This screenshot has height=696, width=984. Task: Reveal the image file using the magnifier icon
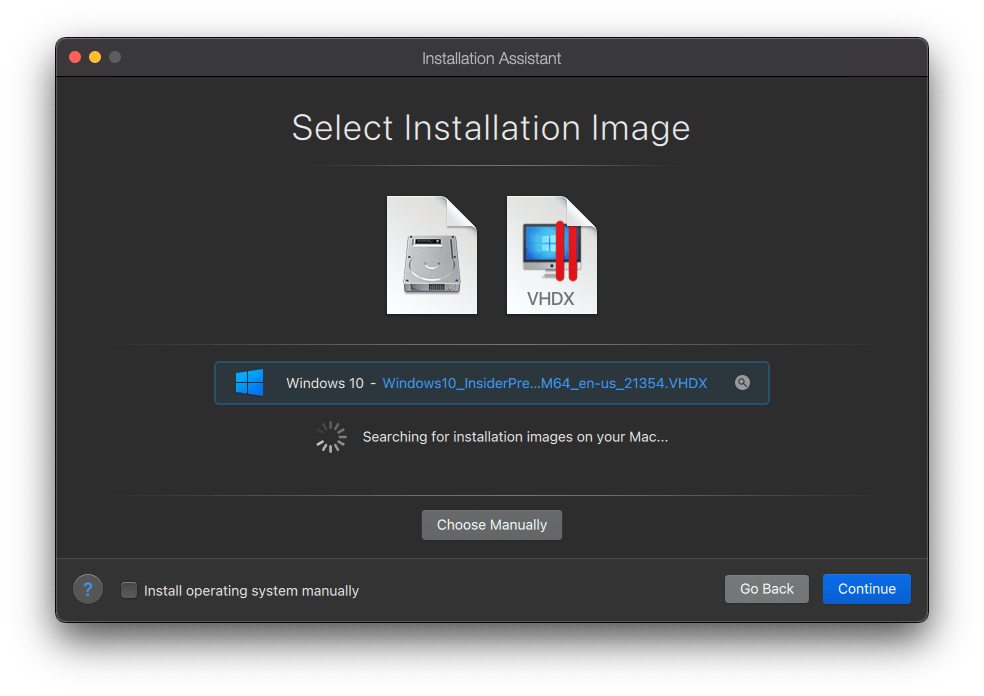742,383
